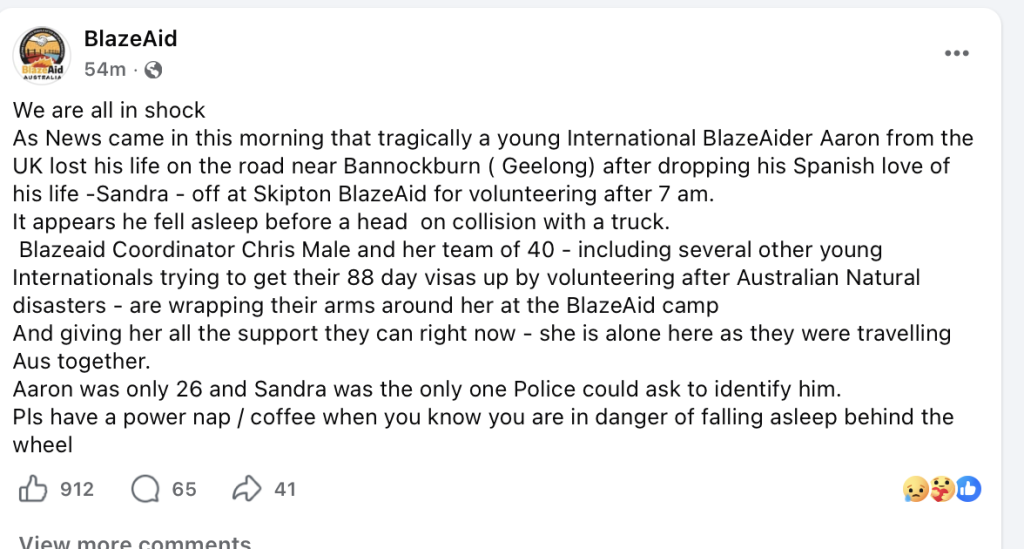Click the care hug reaction emoji
Viewport: 1024px width, 549px height.
(x=942, y=489)
